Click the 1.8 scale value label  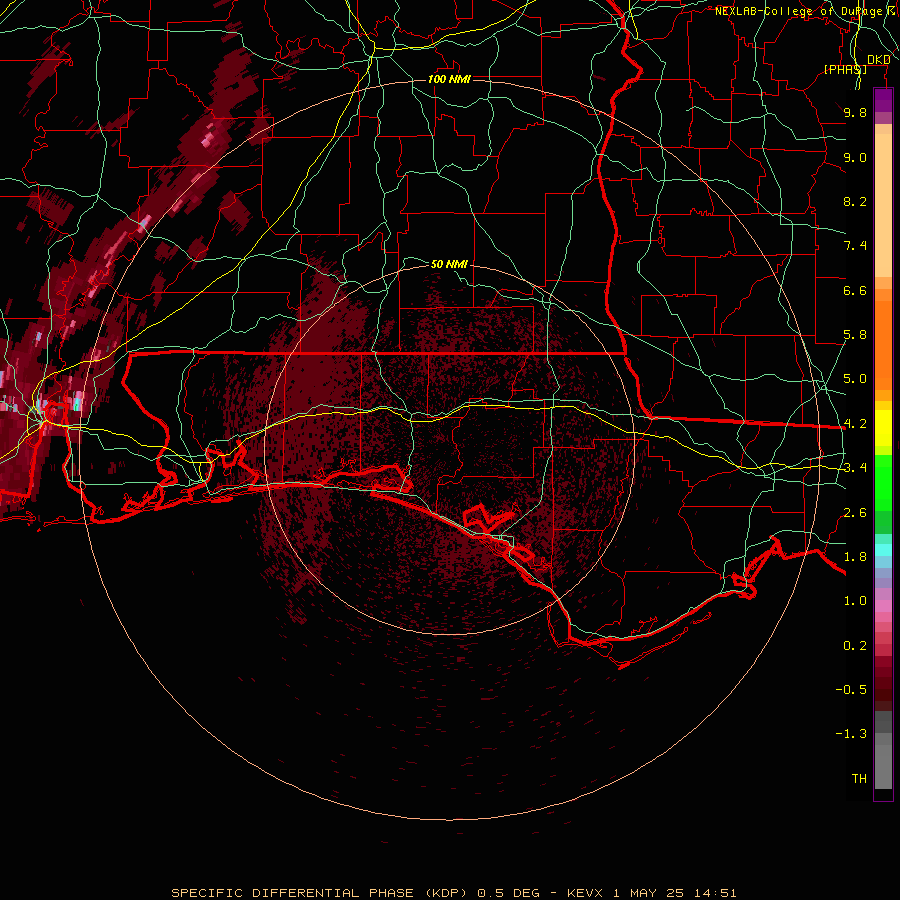click(x=855, y=557)
